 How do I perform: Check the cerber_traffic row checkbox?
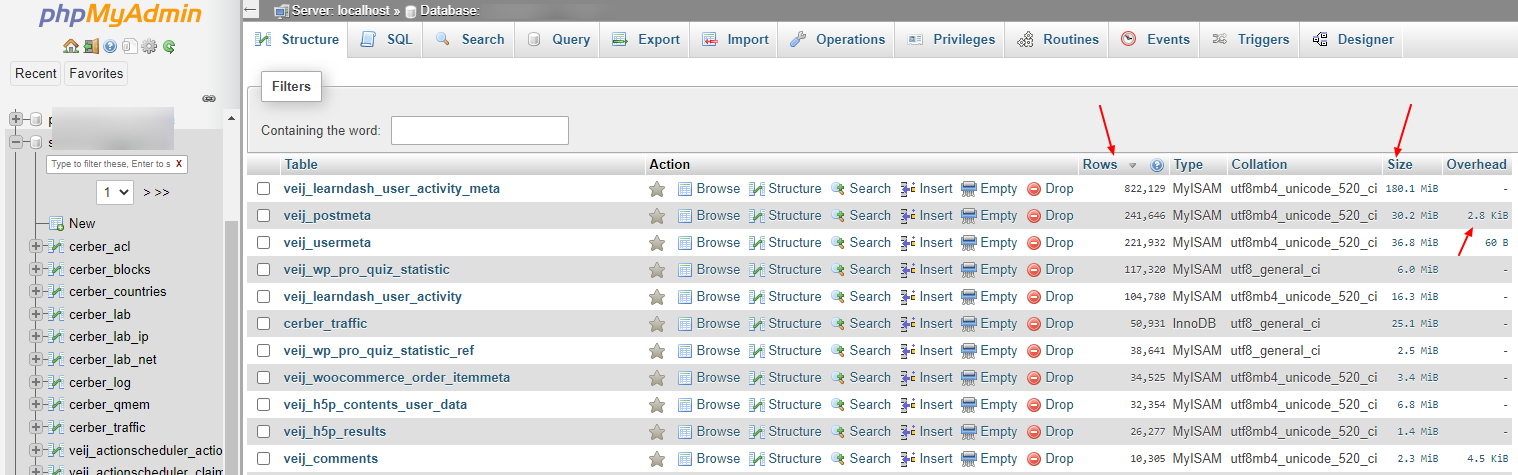point(264,324)
